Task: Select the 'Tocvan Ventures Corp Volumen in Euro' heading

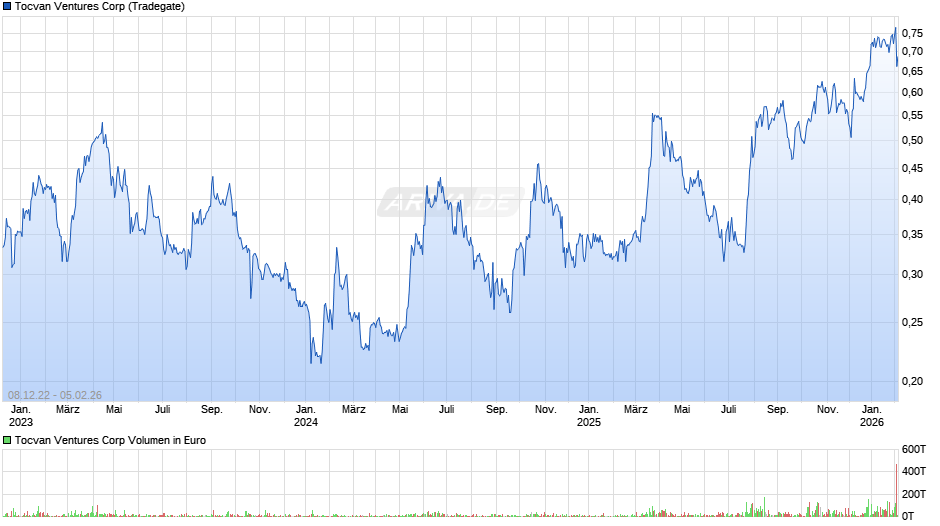Action: pyautogui.click(x=110, y=440)
